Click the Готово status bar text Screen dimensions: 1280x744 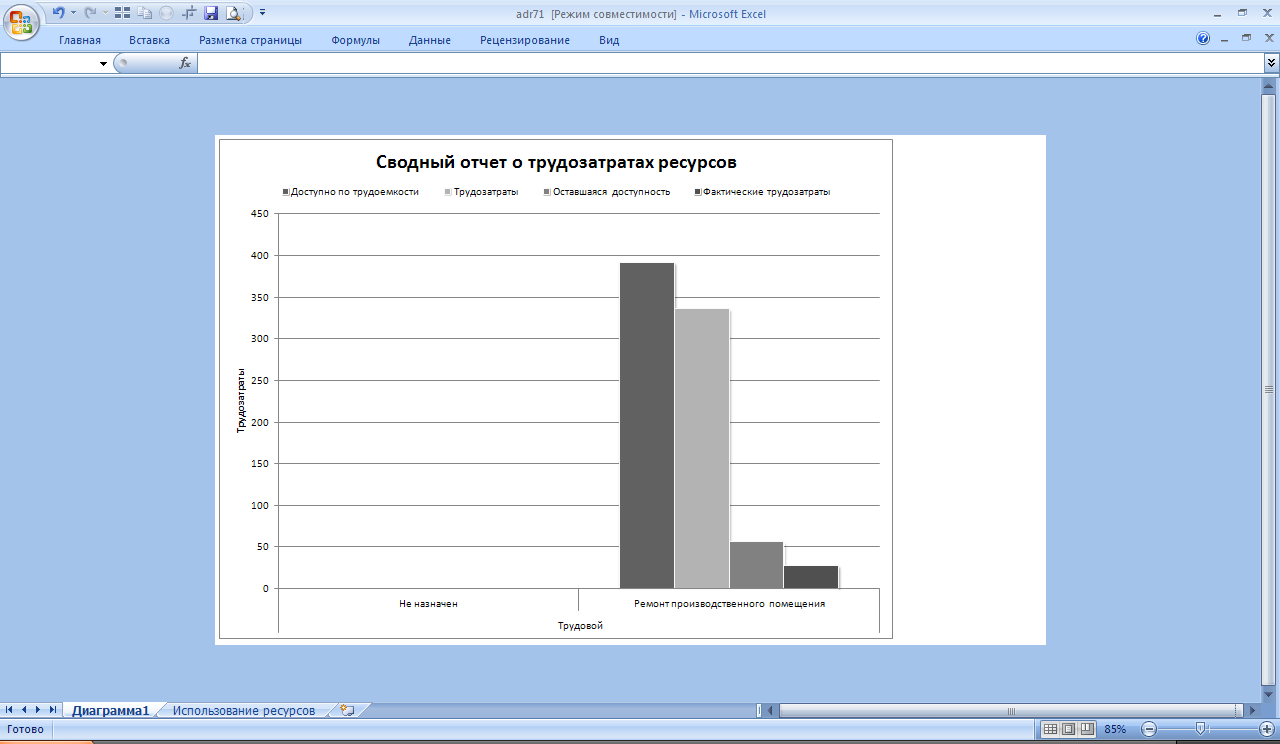(x=25, y=729)
